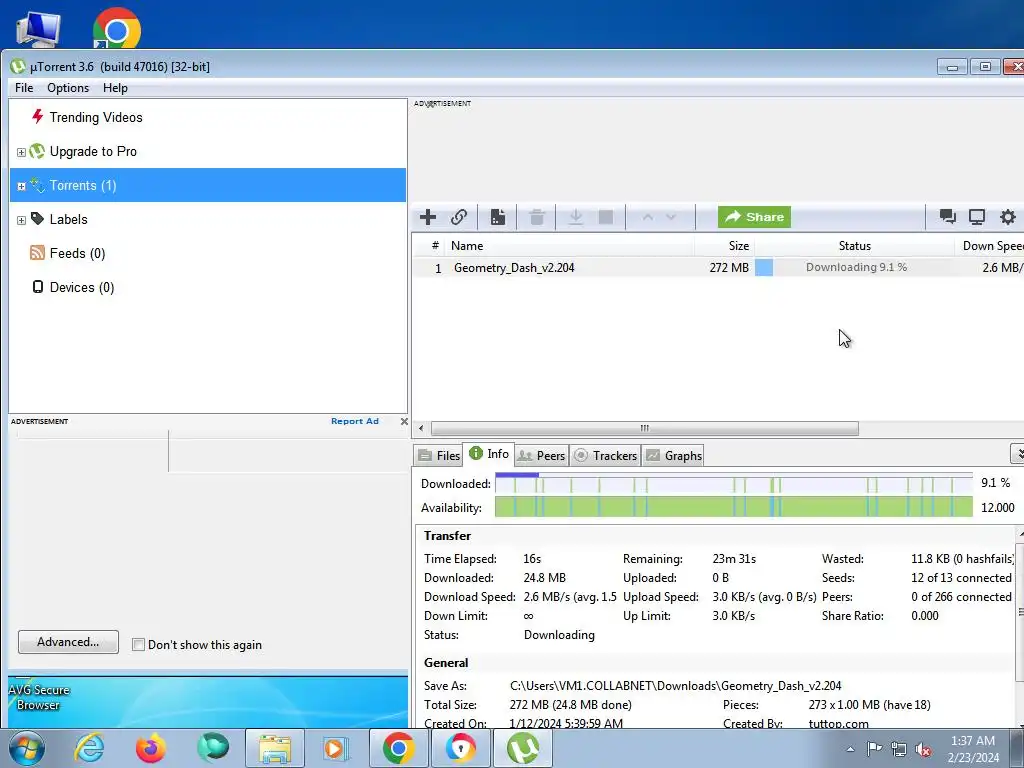The height and width of the screenshot is (768, 1024).
Task: Click the Start Torrent download arrow icon
Action: click(x=575, y=217)
